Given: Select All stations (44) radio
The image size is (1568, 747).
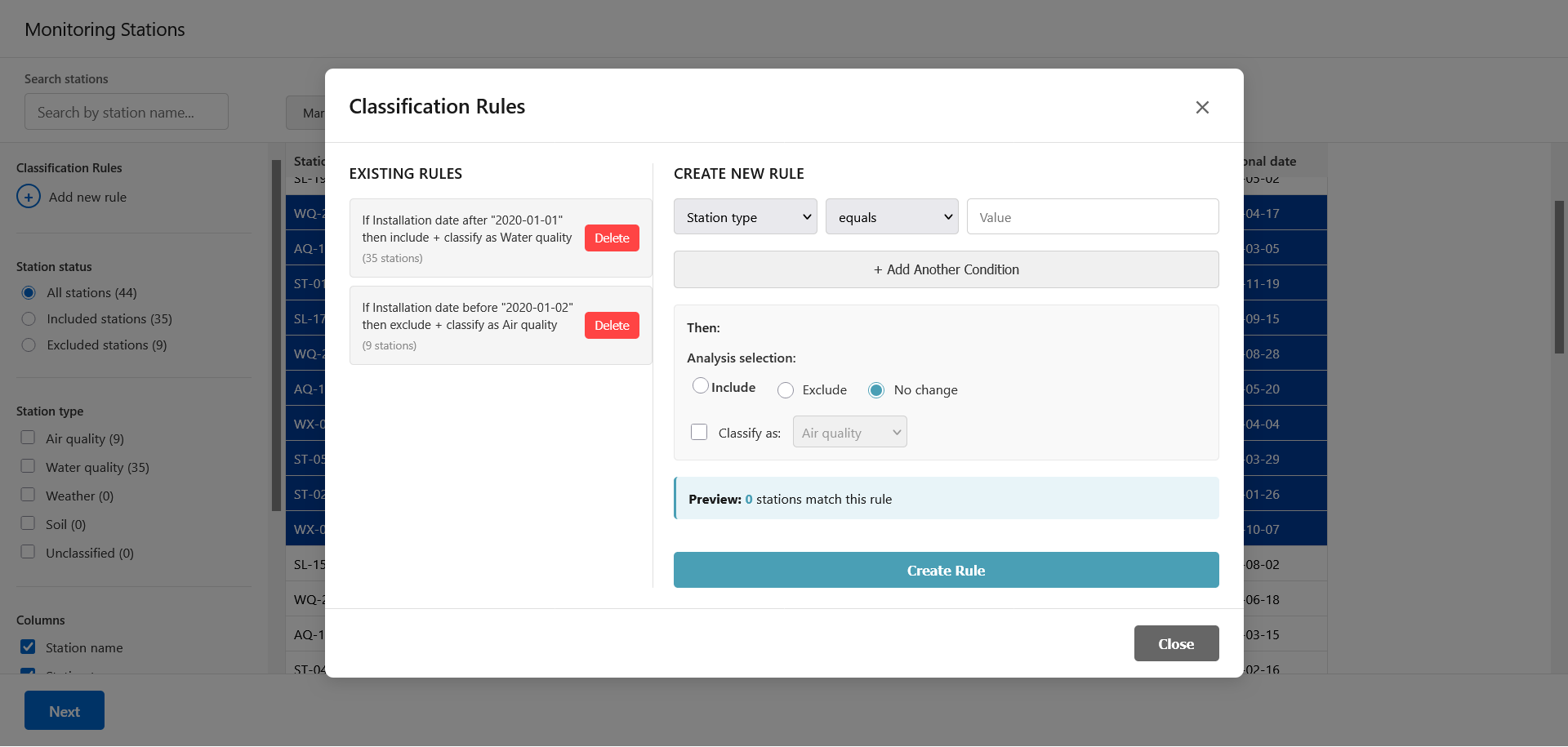Looking at the screenshot, I should pyautogui.click(x=29, y=293).
